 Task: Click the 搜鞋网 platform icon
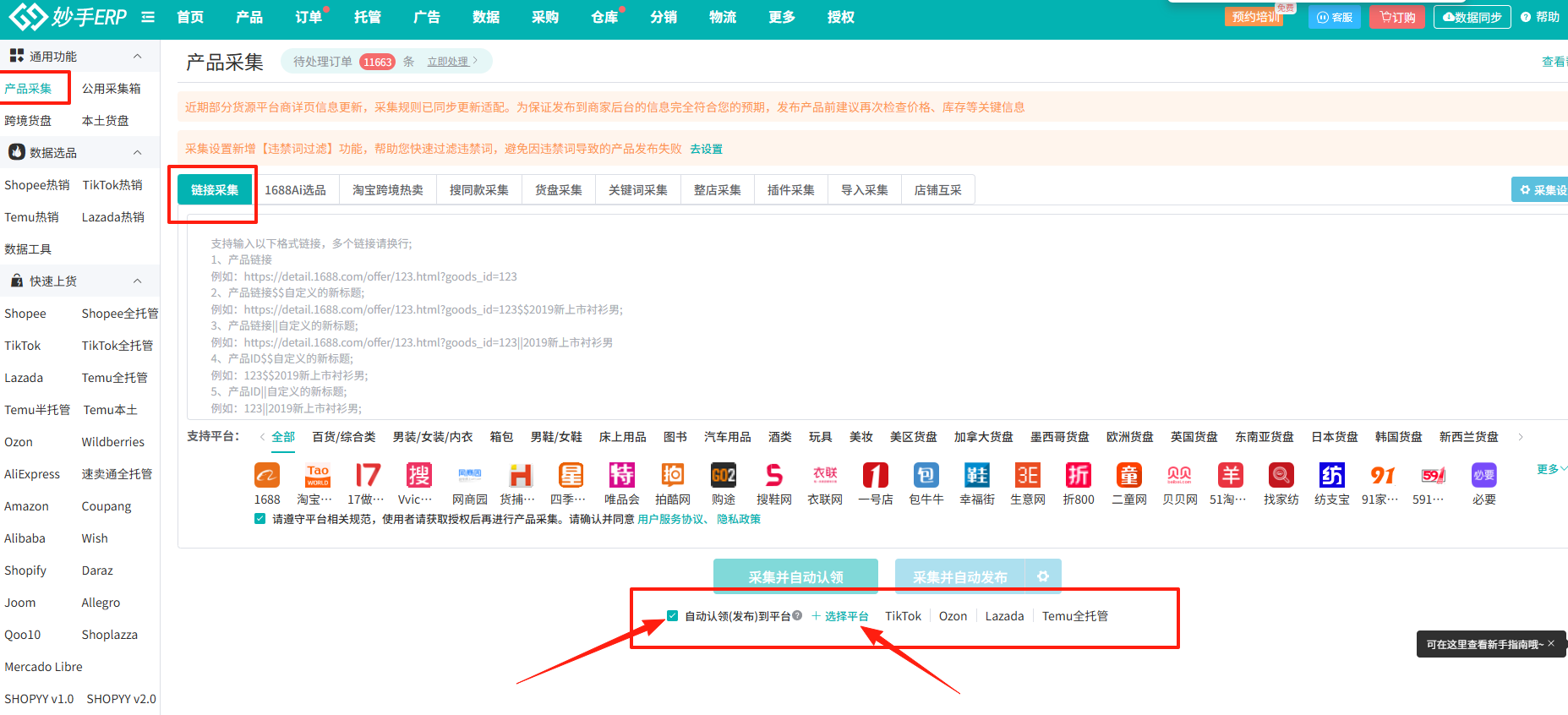coord(774,475)
